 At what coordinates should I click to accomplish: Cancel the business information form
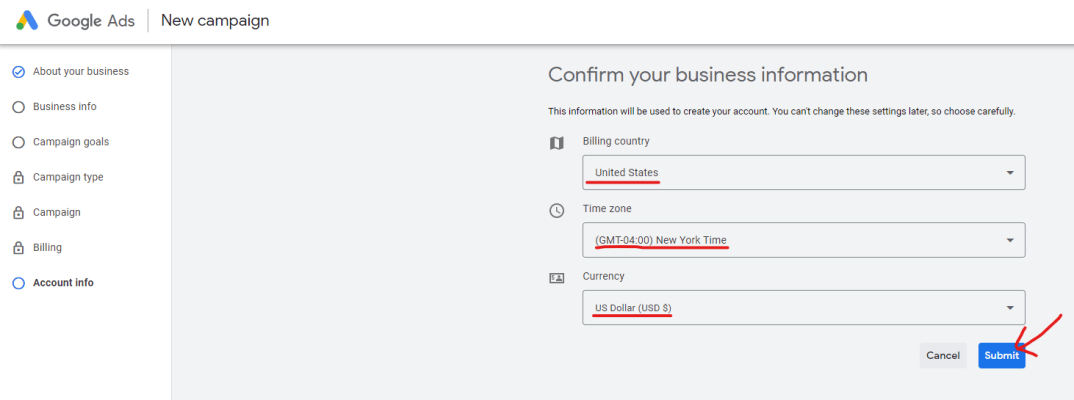(942, 355)
